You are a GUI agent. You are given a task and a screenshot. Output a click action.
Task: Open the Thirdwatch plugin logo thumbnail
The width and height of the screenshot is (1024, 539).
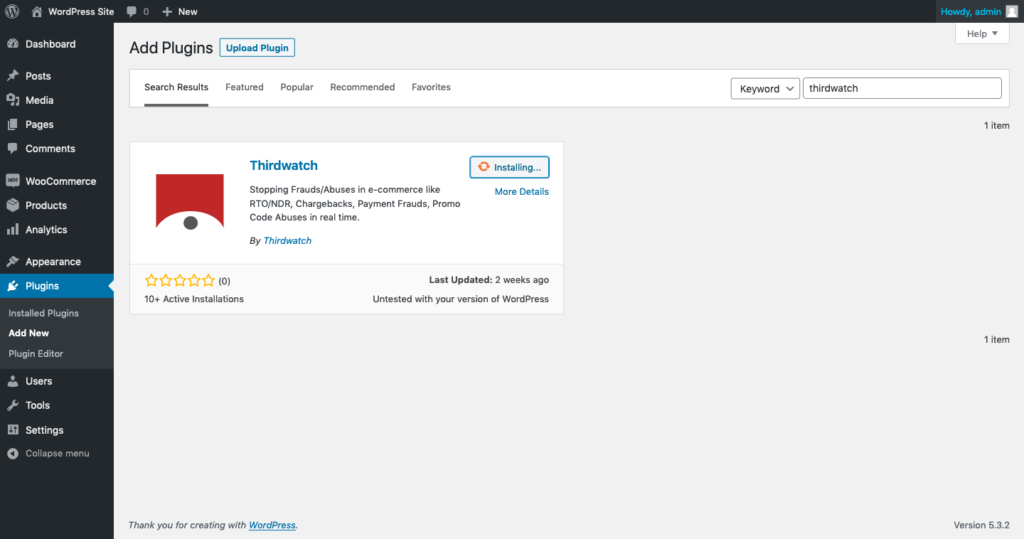[x=190, y=202]
